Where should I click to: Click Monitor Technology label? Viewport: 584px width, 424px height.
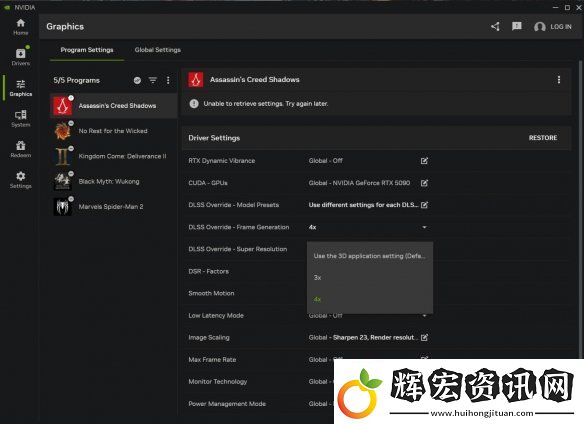[x=218, y=382]
